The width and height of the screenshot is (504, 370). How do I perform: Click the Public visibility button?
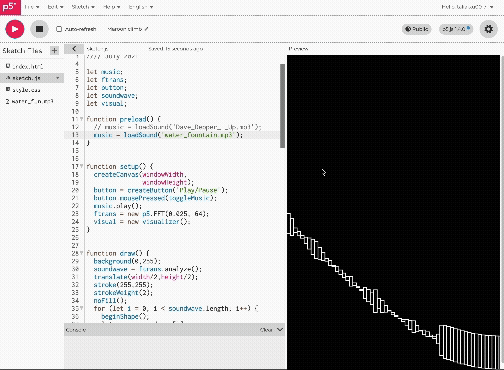point(417,29)
